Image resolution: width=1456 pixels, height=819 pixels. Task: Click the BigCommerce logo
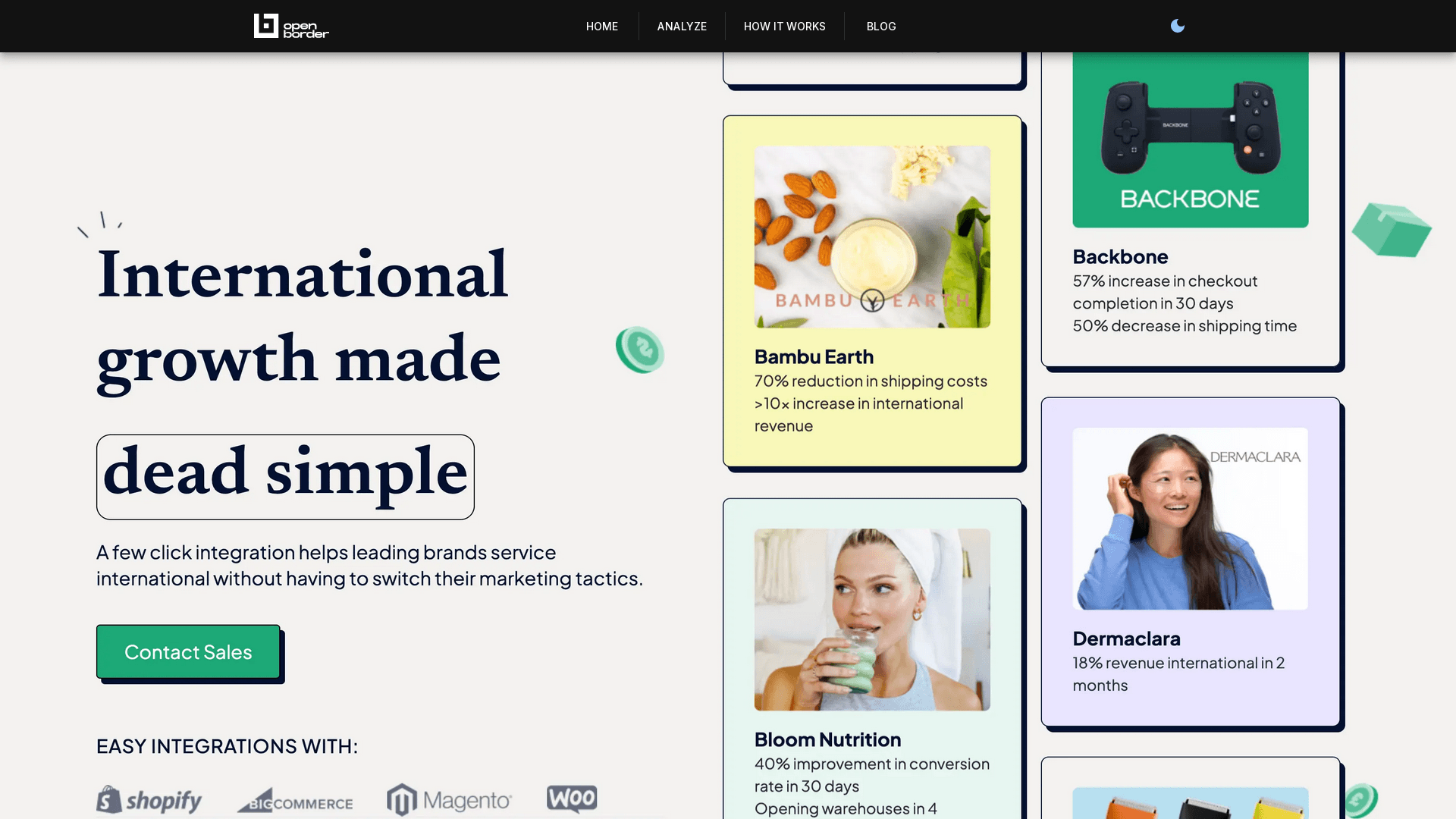coord(295,802)
